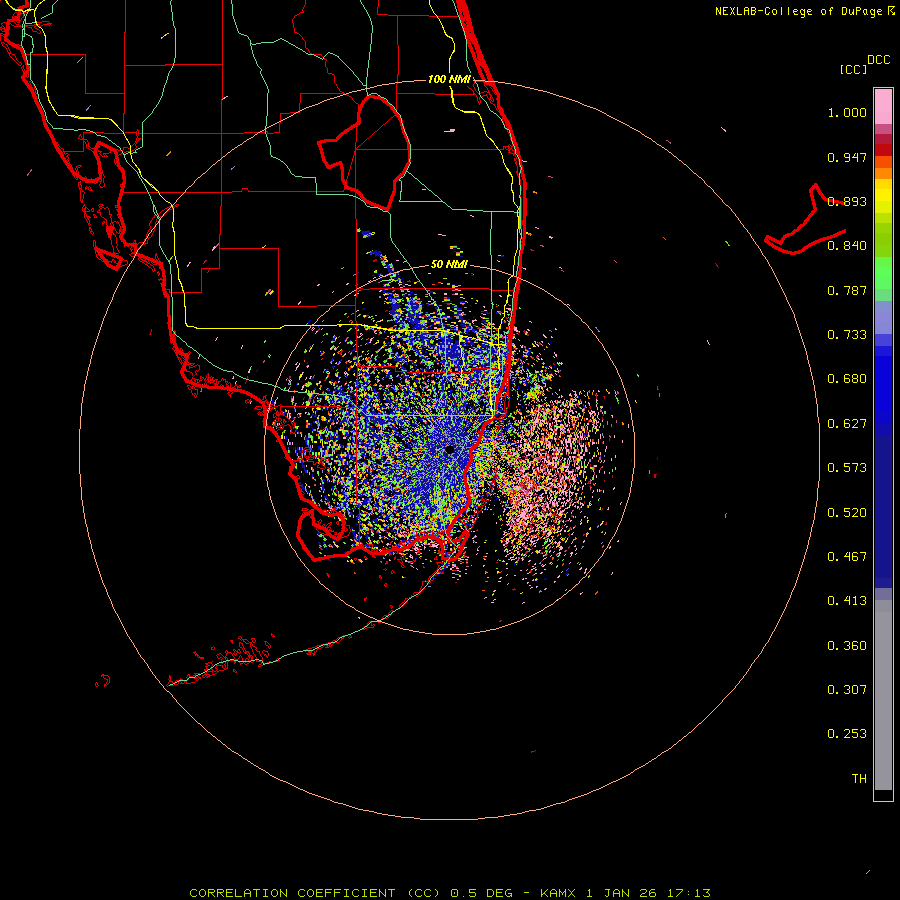
Task: Click the 0.253 legend value
Action: click(x=847, y=734)
